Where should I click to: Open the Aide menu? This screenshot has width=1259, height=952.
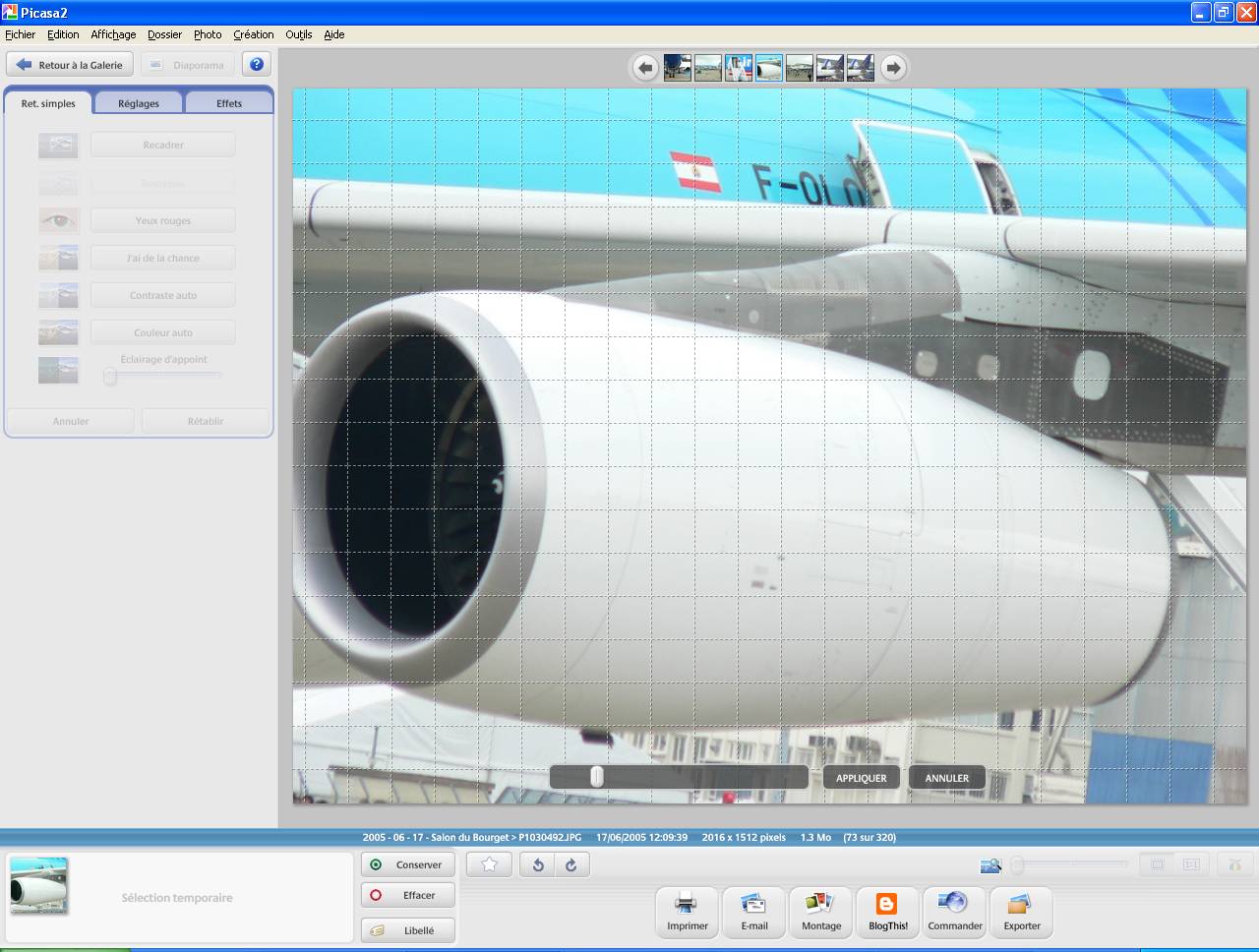(x=334, y=34)
